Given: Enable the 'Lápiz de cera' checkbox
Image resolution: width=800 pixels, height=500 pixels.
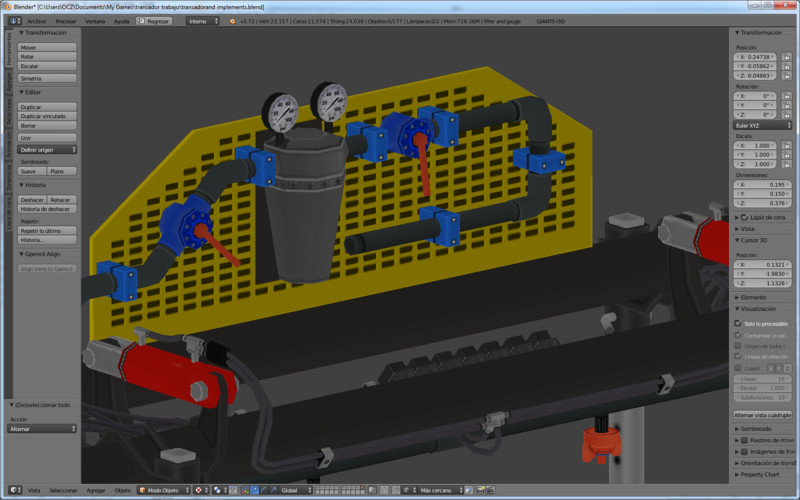Looking at the screenshot, I should (x=745, y=217).
